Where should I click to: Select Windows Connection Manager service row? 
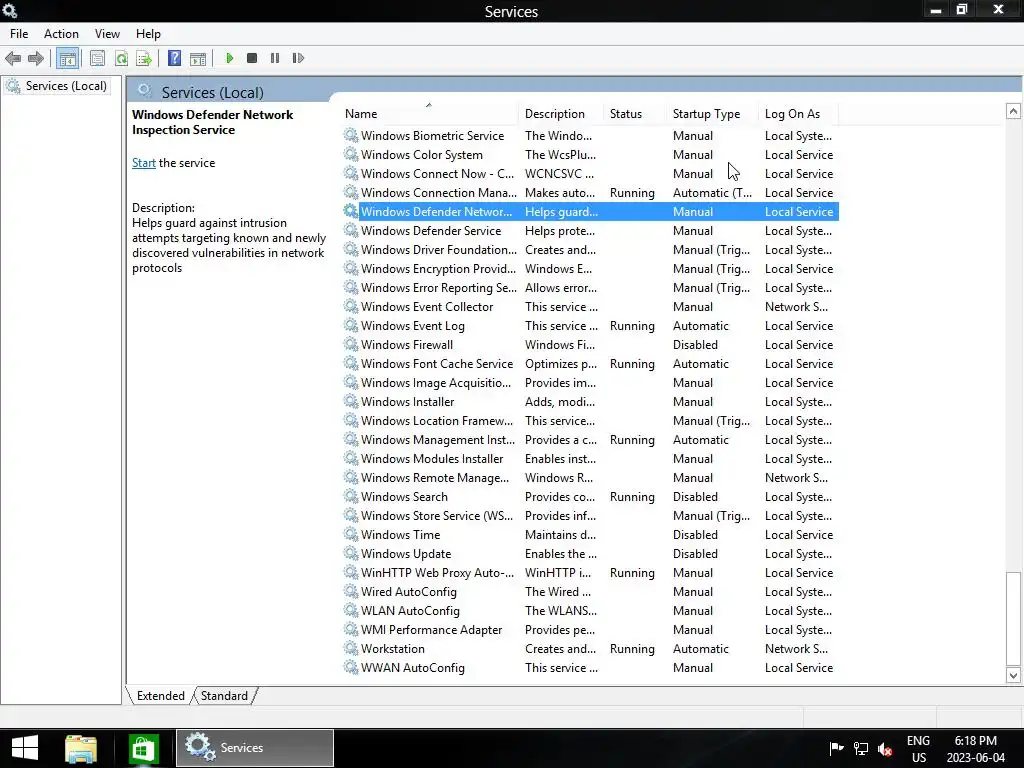pos(590,193)
